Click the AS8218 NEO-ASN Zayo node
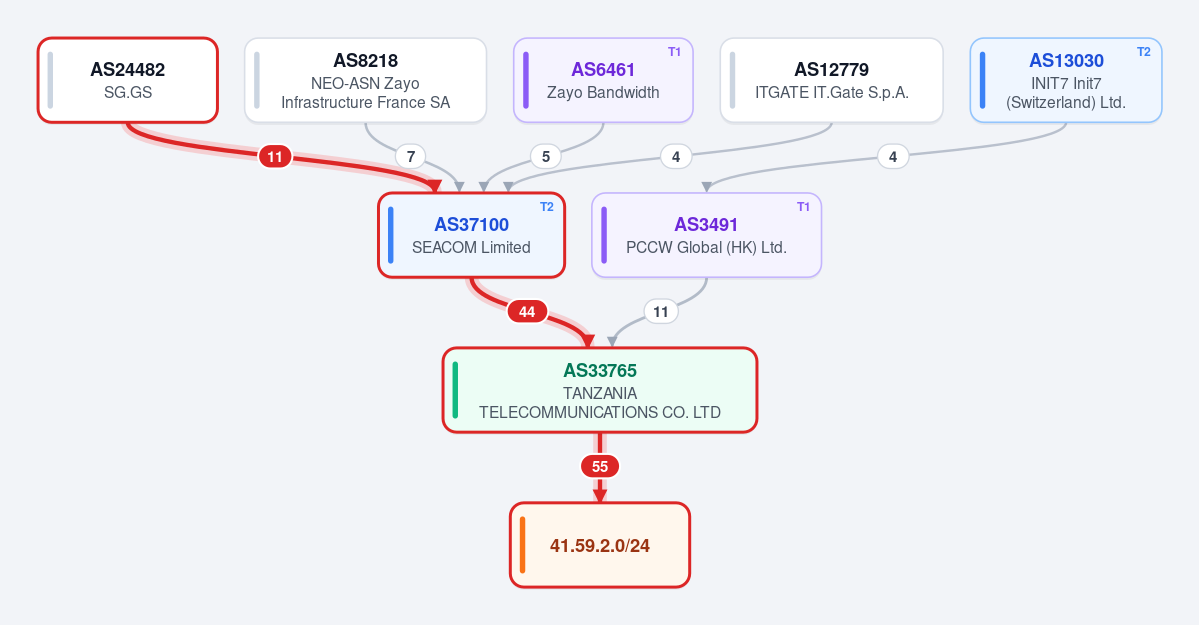Image resolution: width=1199 pixels, height=625 pixels. pyautogui.click(x=366, y=80)
